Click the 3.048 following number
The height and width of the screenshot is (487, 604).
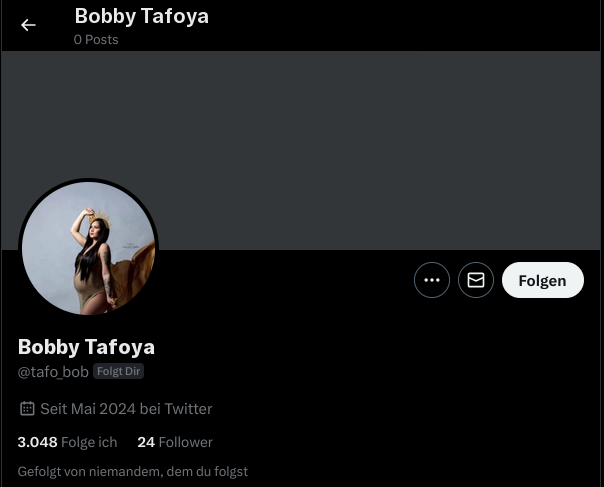37,442
